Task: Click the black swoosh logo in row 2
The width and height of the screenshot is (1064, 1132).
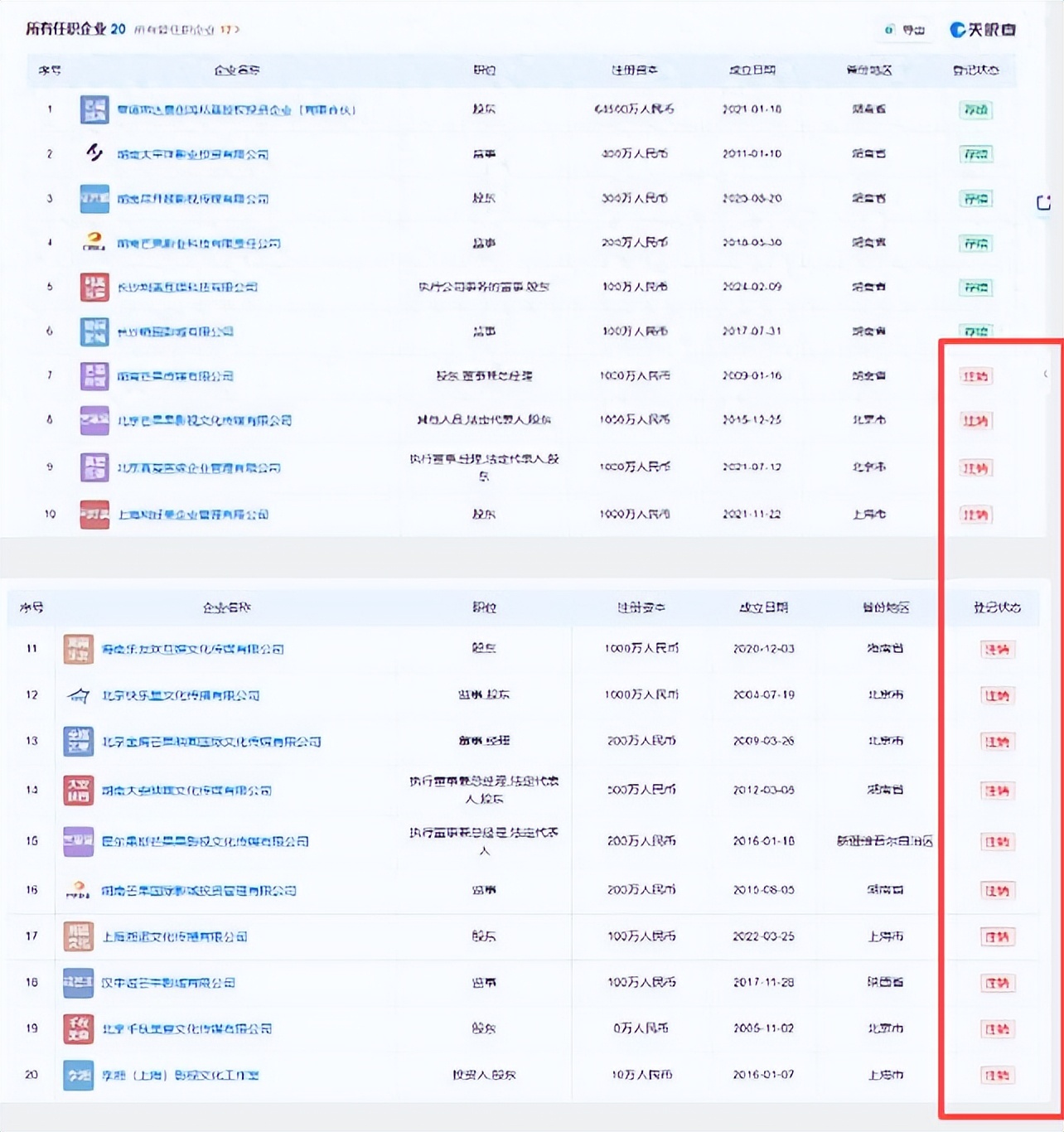Action: pos(94,153)
